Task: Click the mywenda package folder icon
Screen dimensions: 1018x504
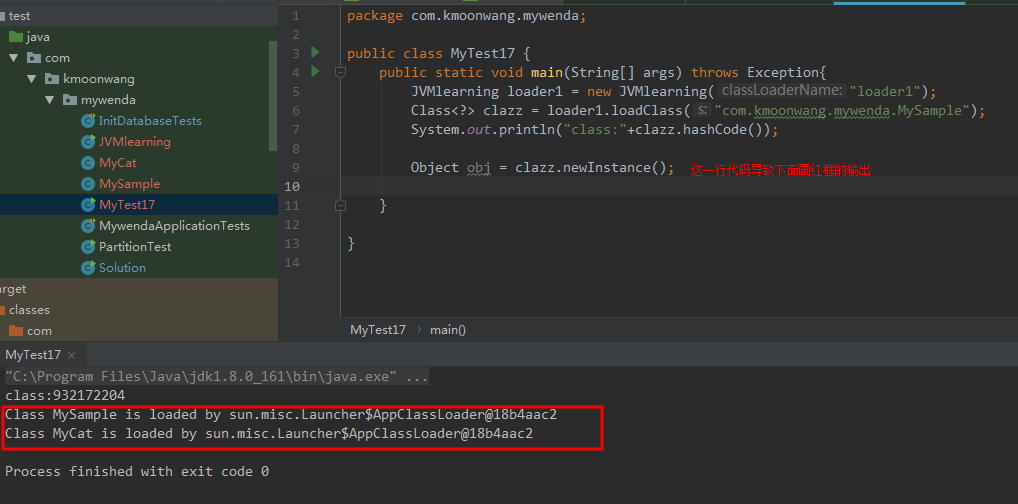Action: [x=70, y=100]
